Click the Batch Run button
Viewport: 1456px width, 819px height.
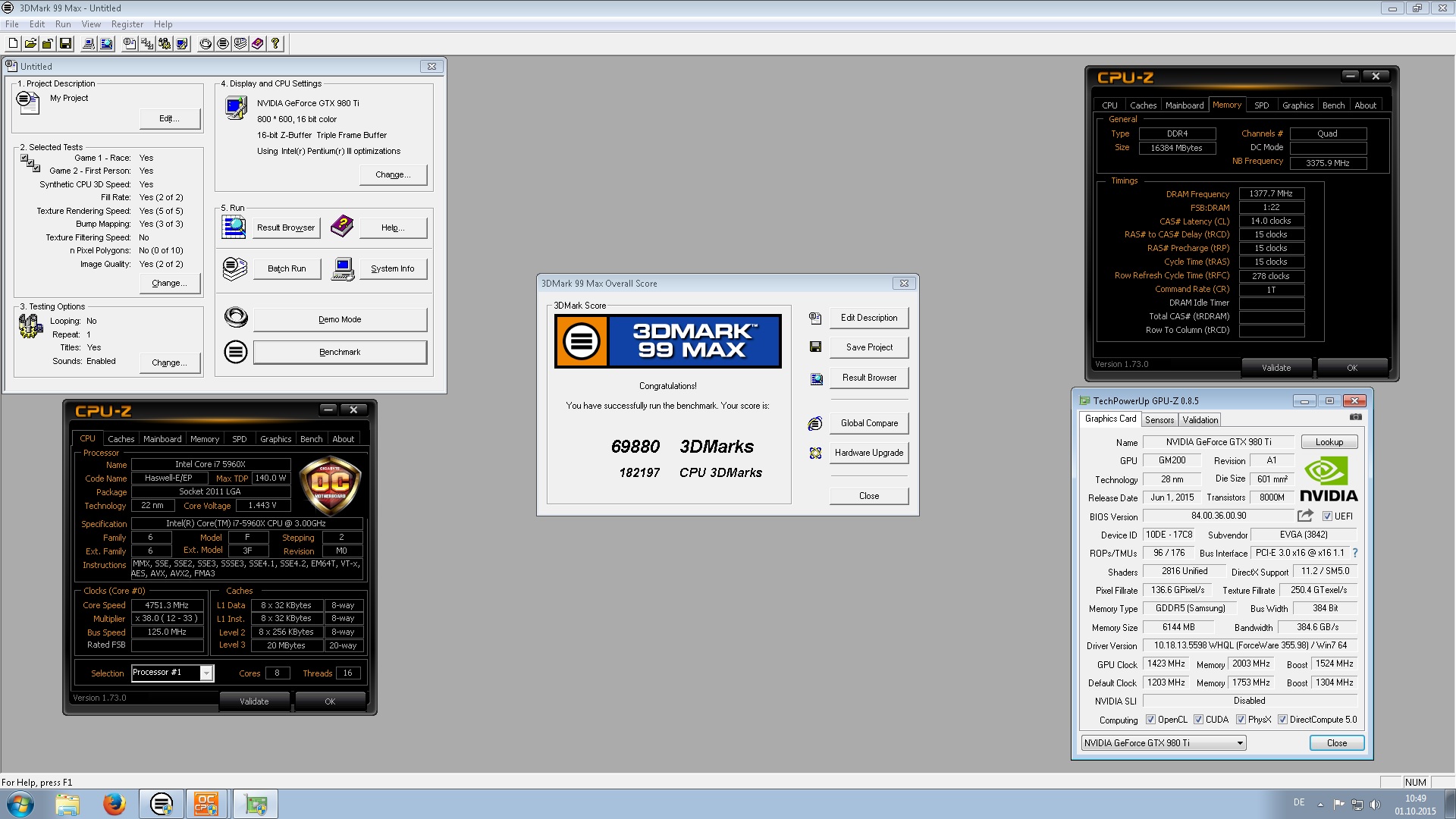click(x=287, y=268)
